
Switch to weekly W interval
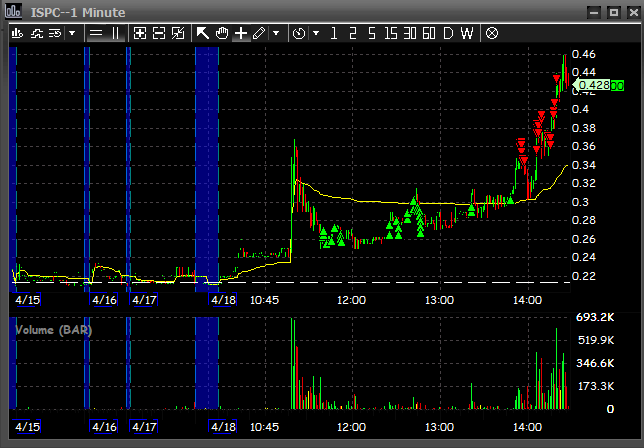pos(467,33)
